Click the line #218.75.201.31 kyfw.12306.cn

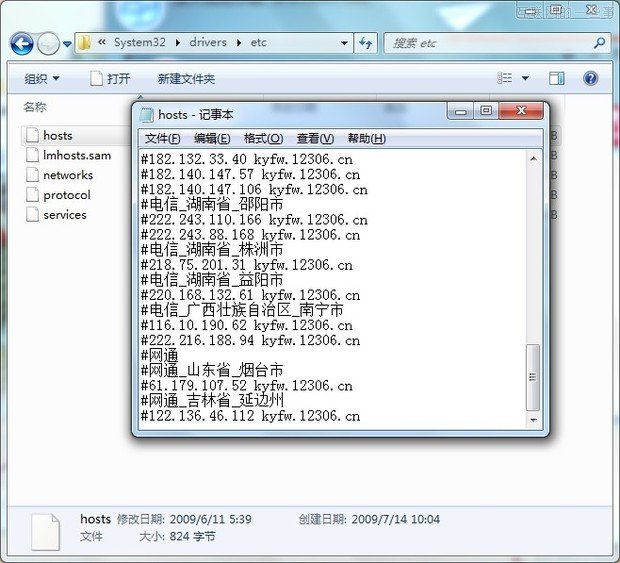(x=247, y=265)
